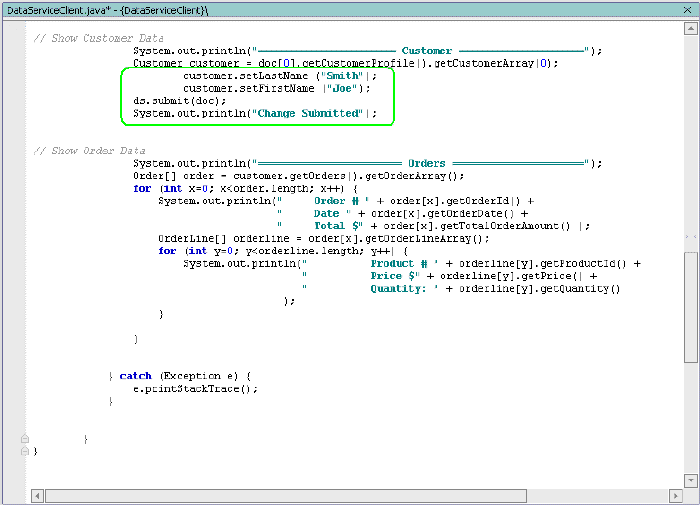This screenshot has width=700, height=505.
Task: Click the "for (int y=0; y<orderline.length; y++)" line
Action: [x=283, y=251]
